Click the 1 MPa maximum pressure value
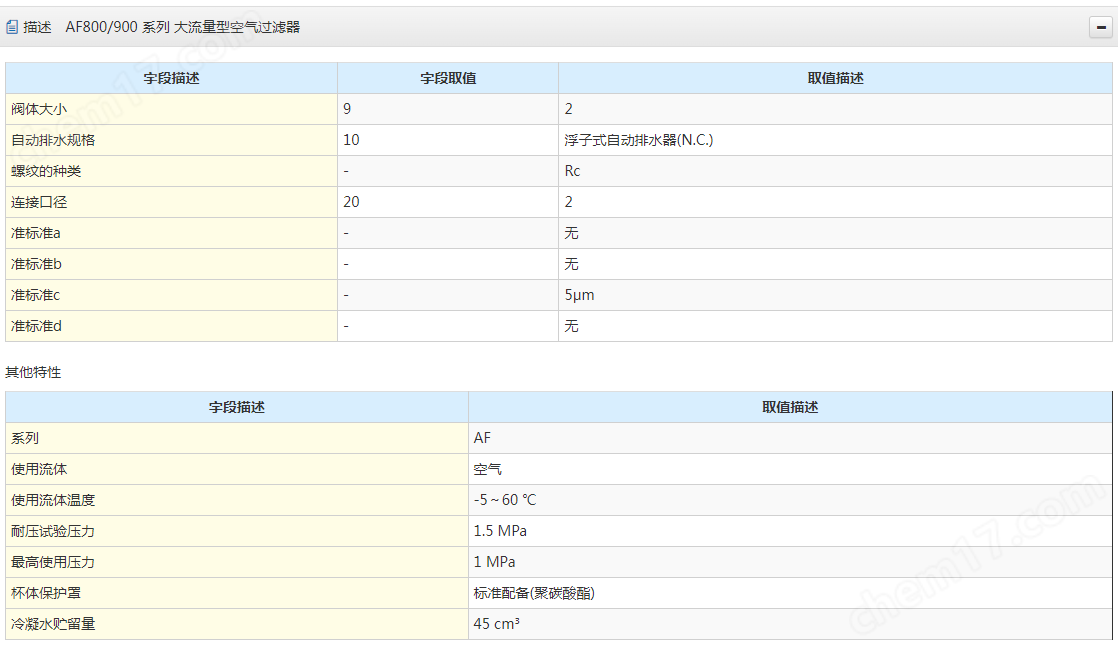Viewport: 1118px width, 646px height. click(x=494, y=562)
